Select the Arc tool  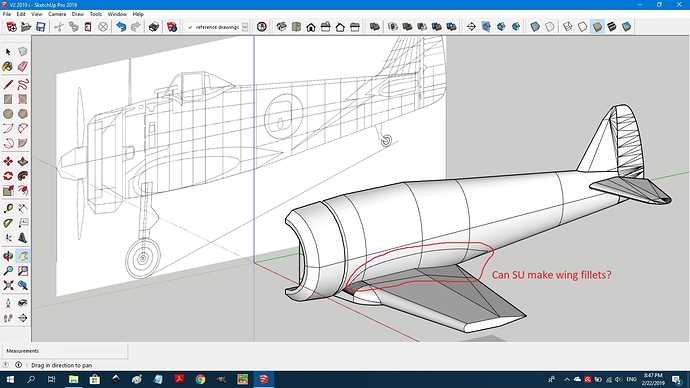click(8, 128)
